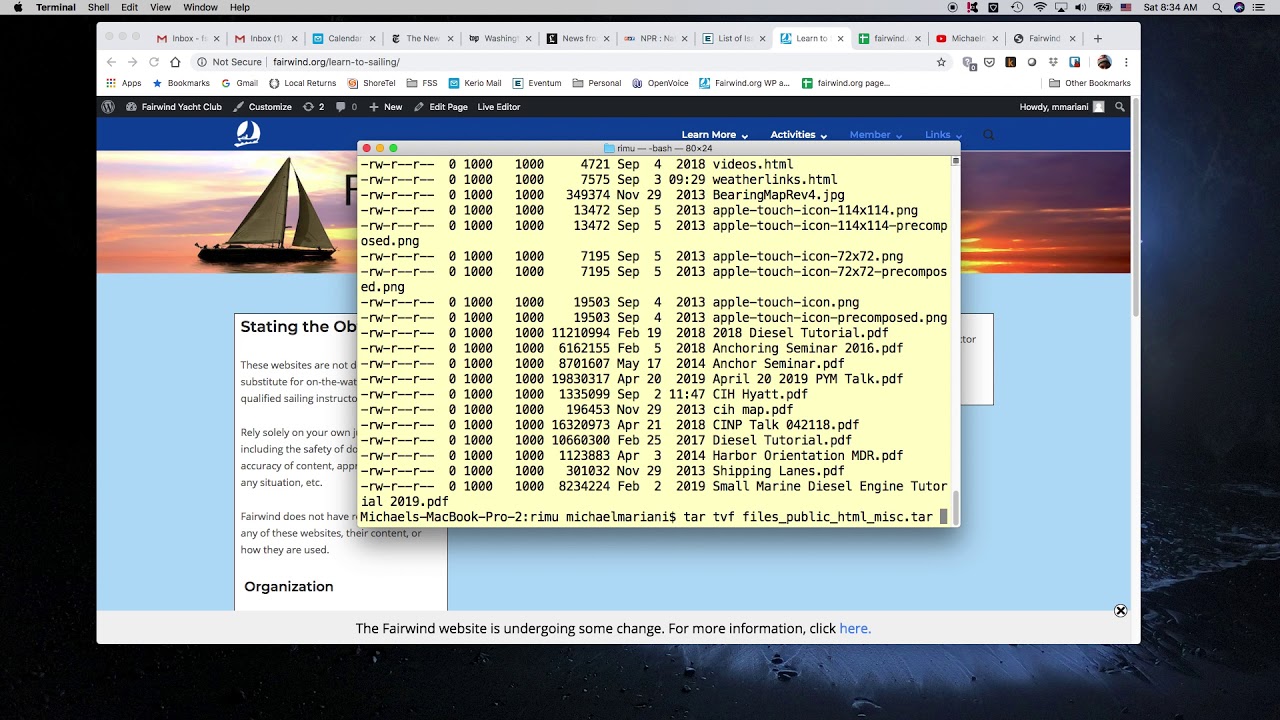Open the Help menu

tap(240, 7)
